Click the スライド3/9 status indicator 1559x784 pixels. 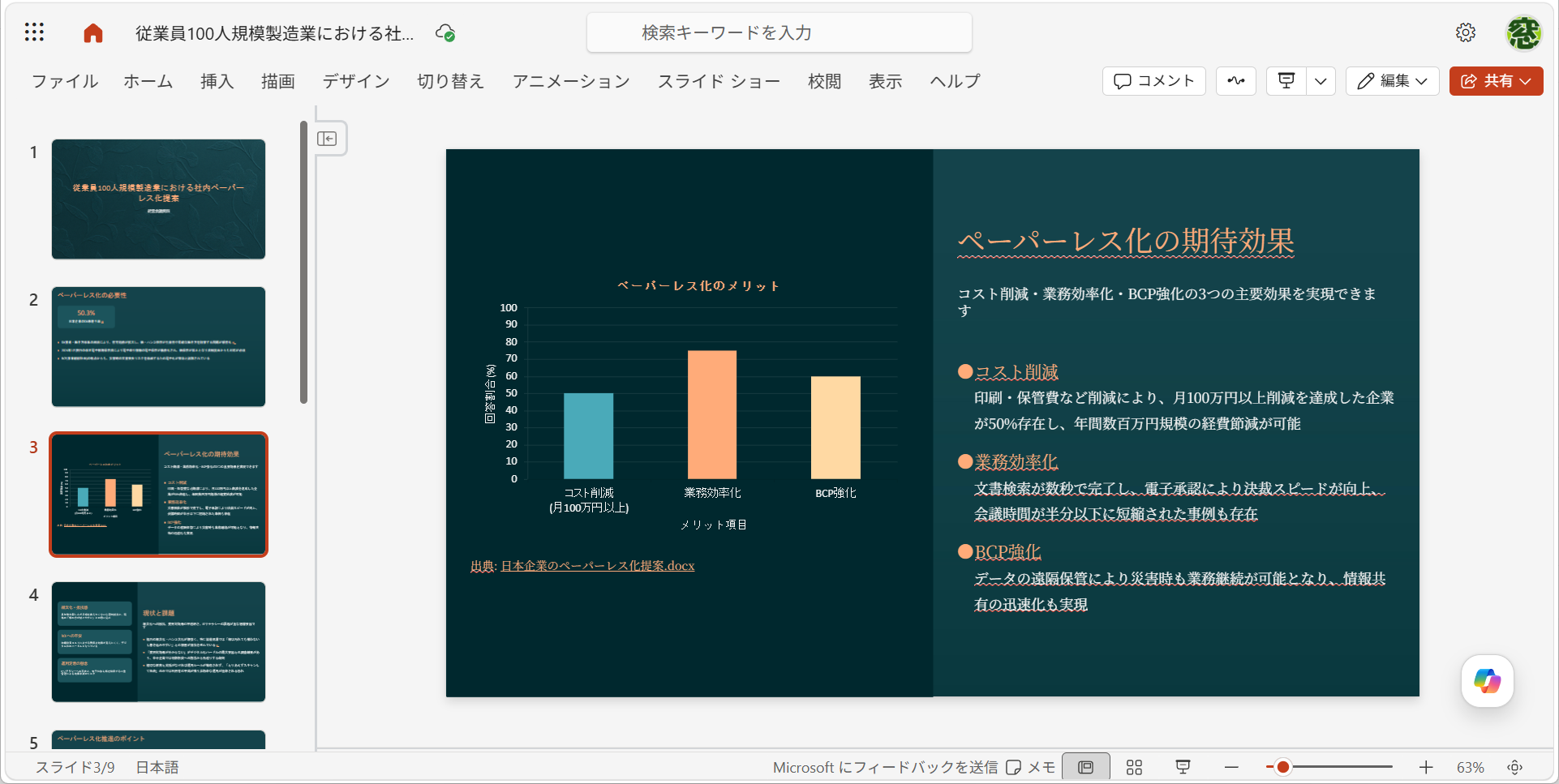pos(75,767)
